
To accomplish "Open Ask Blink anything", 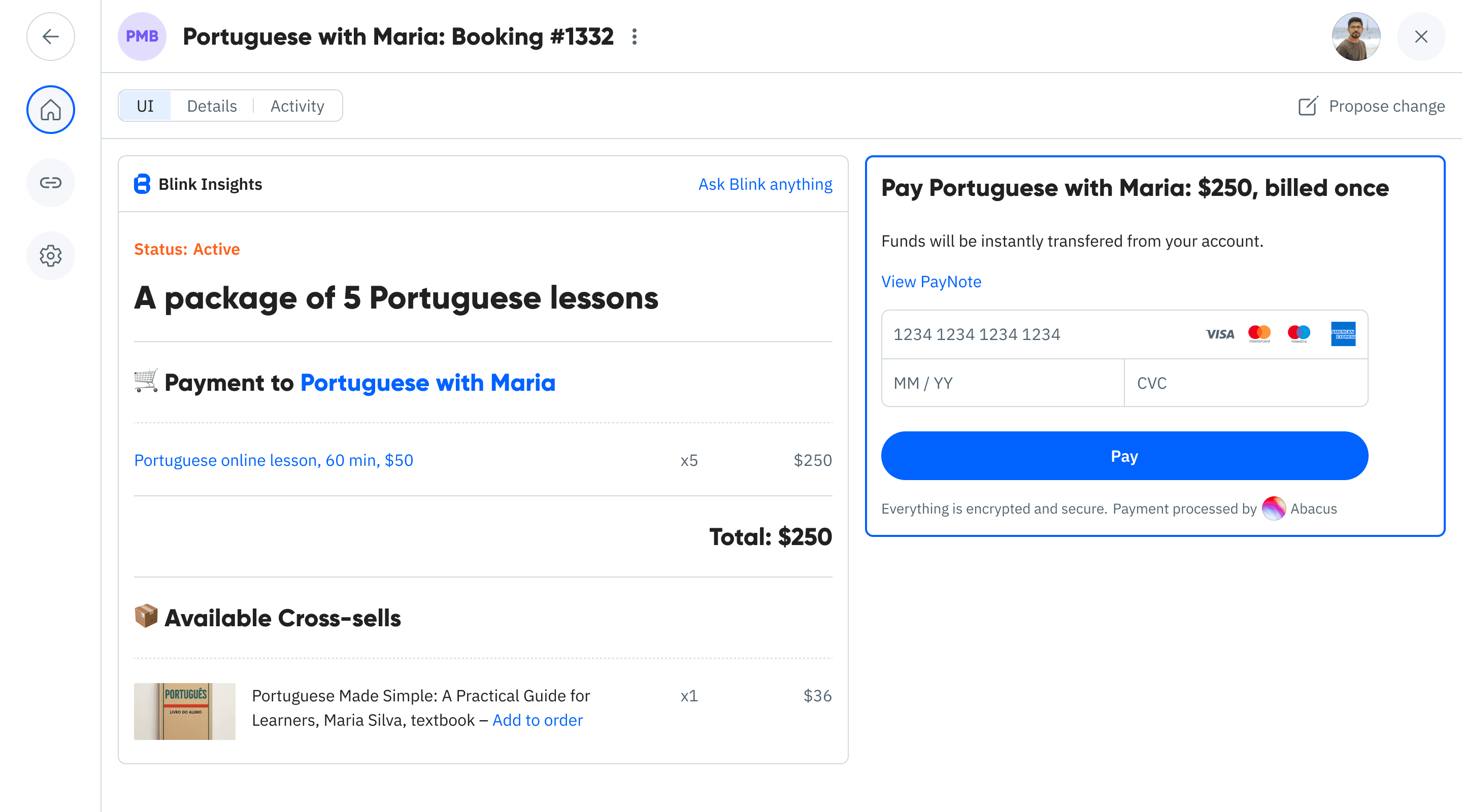I will (765, 184).
